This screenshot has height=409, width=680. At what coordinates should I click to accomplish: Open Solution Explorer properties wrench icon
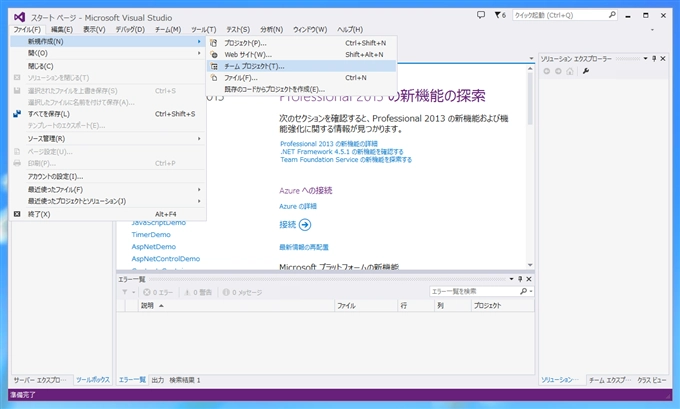[586, 71]
